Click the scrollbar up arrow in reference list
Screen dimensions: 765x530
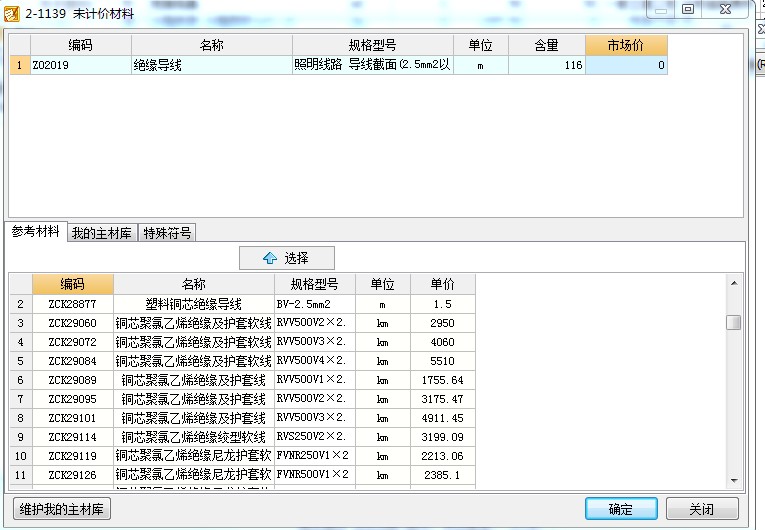coord(734,283)
